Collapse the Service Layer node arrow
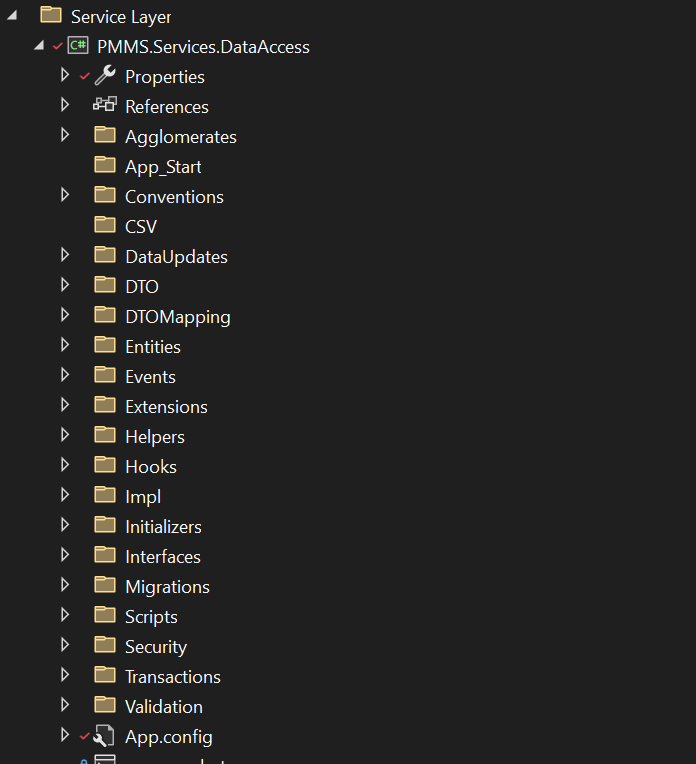Screen dimensions: 696x764 point(11,16)
